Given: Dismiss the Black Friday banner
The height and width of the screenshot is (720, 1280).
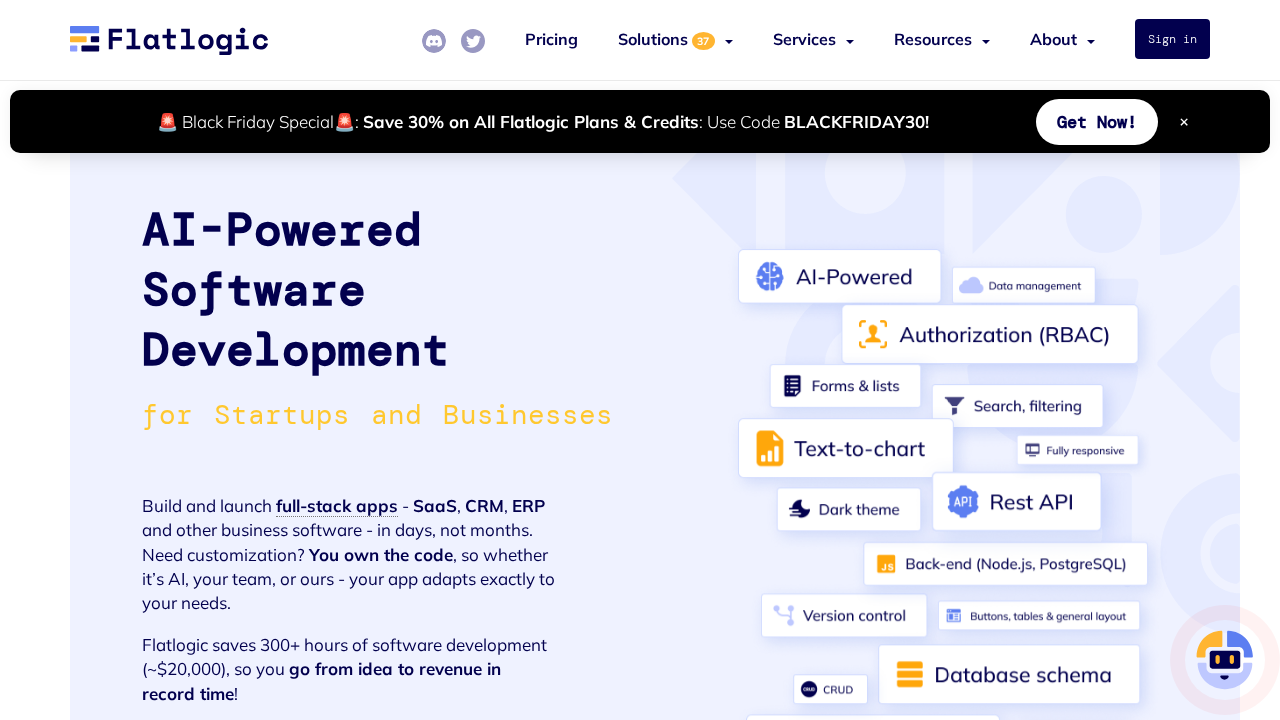Looking at the screenshot, I should 1184,121.
